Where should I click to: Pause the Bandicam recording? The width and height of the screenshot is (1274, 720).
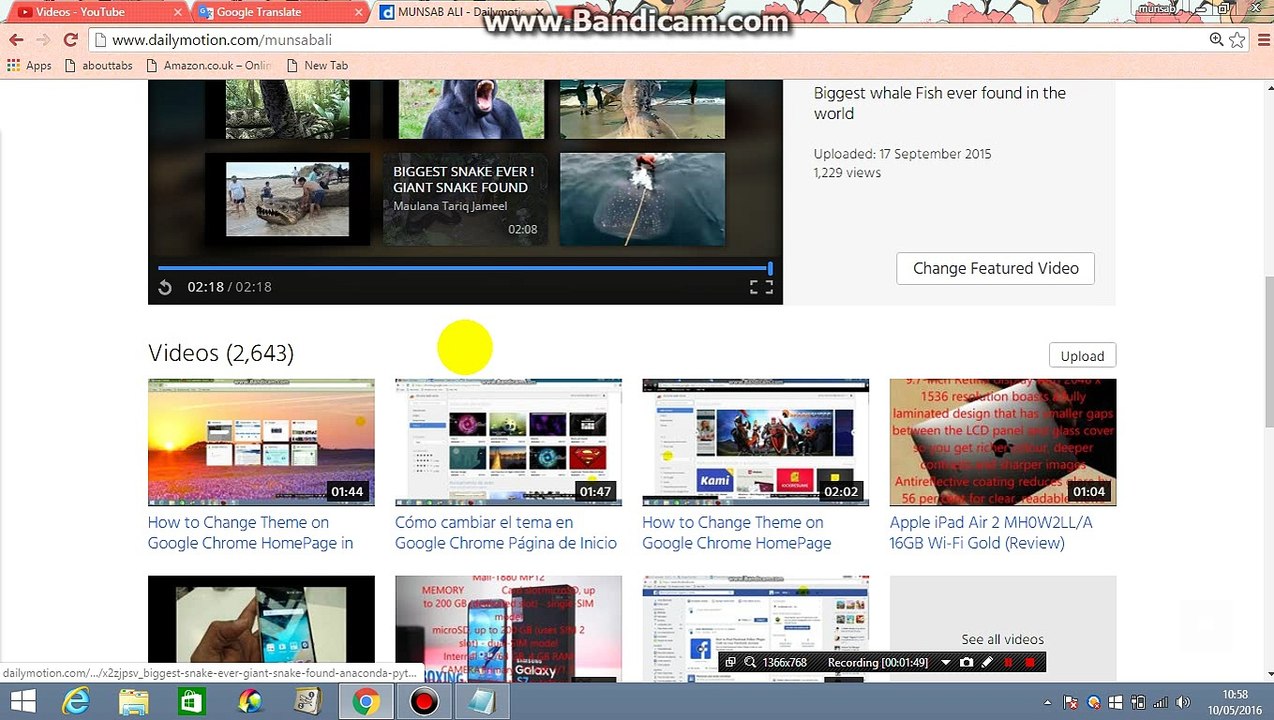1008,662
